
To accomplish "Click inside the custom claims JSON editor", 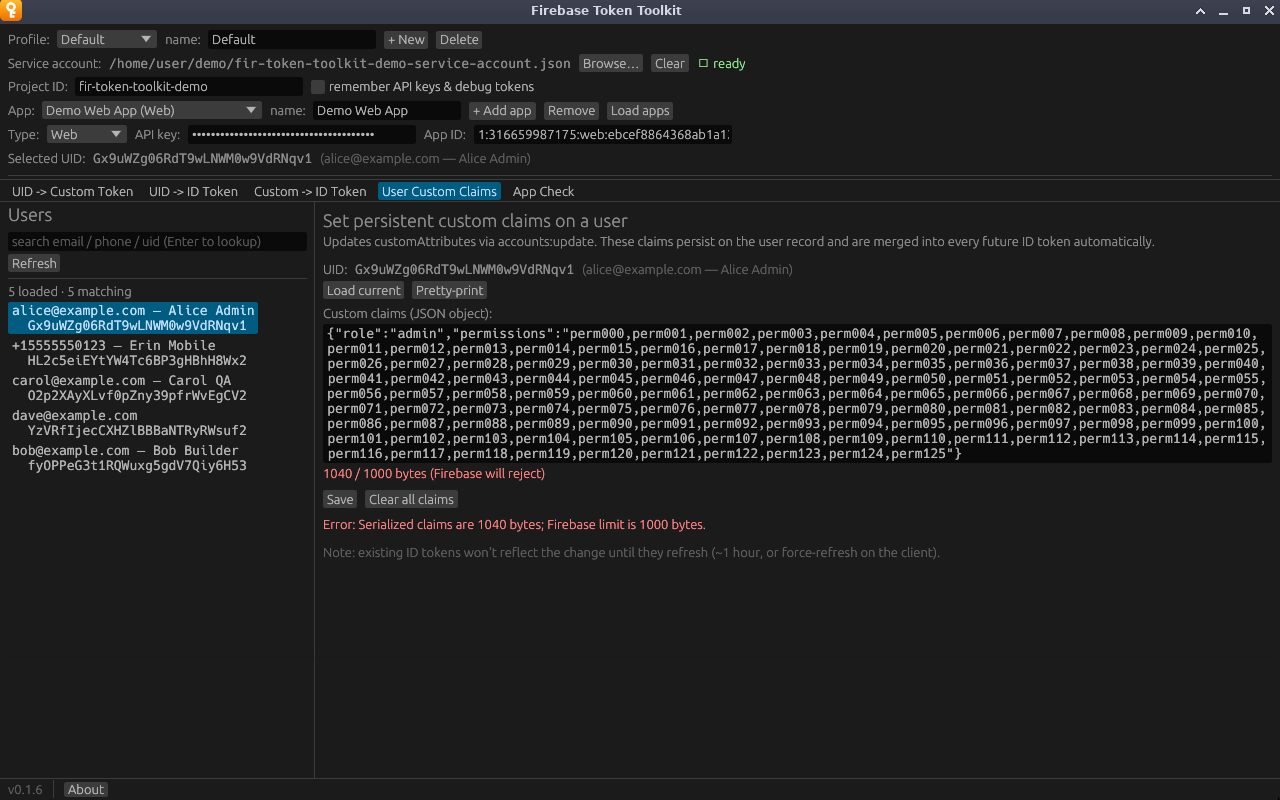I will point(797,393).
